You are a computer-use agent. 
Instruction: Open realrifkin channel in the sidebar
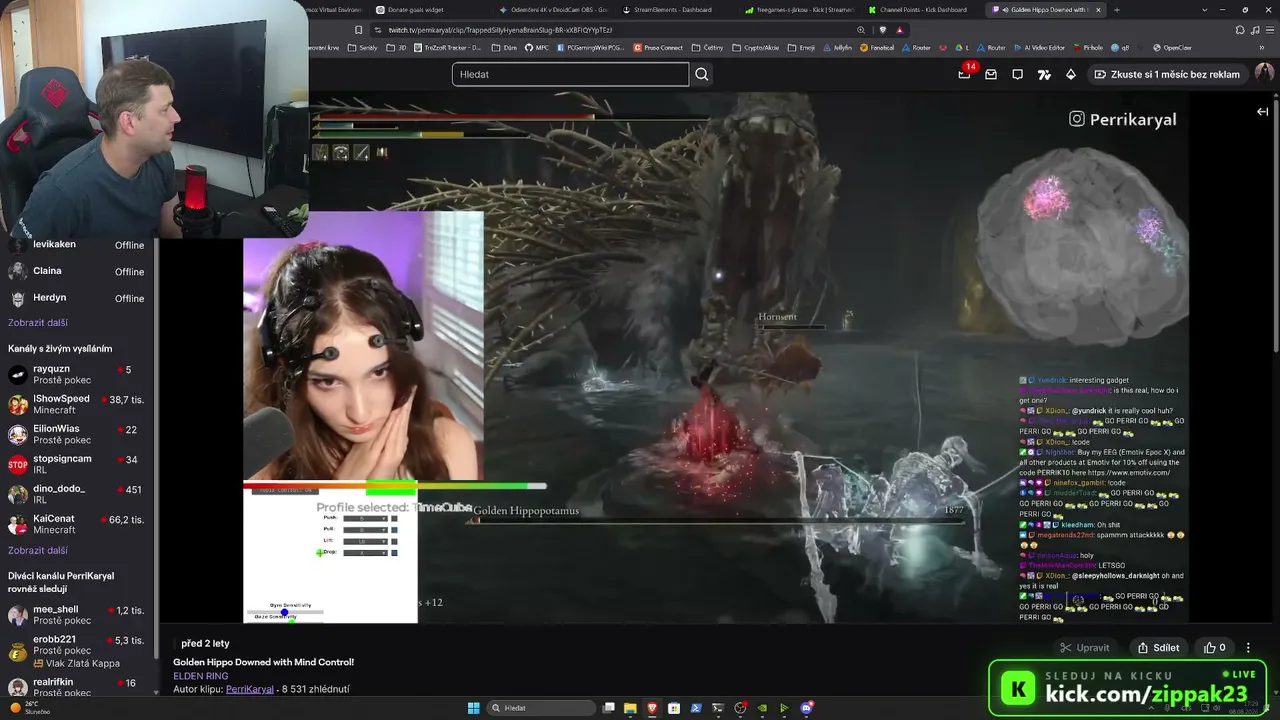pos(78,685)
